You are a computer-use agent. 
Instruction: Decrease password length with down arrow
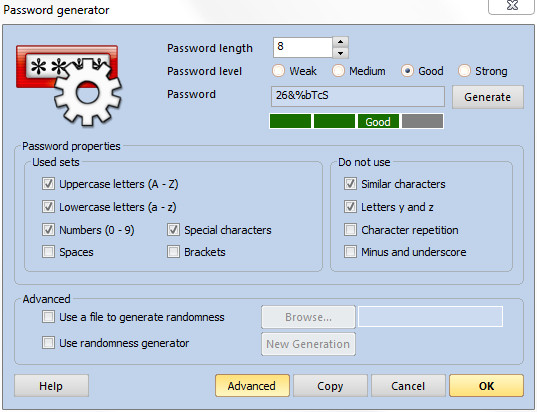click(340, 53)
